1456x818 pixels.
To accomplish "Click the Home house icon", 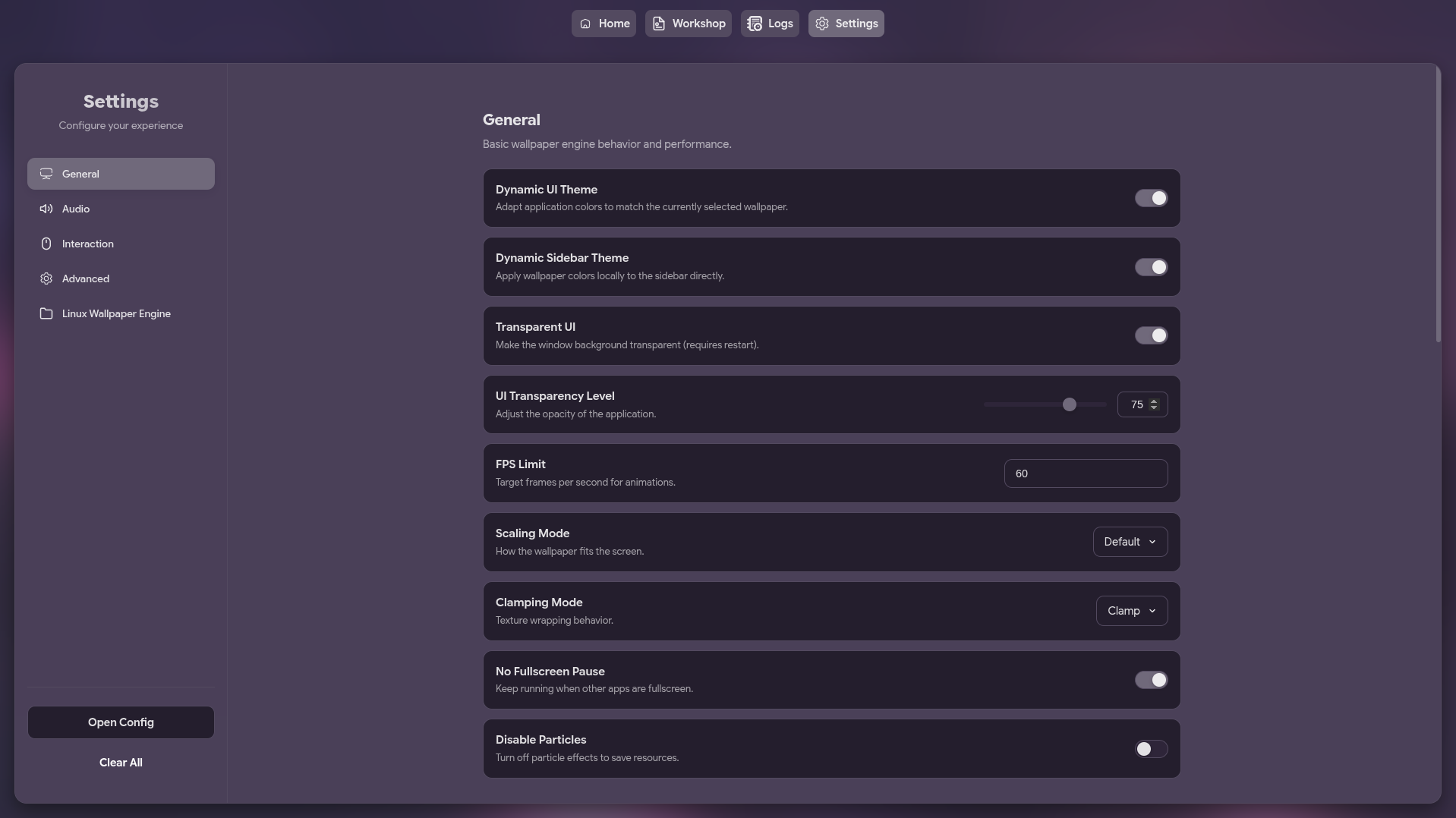I will point(585,24).
